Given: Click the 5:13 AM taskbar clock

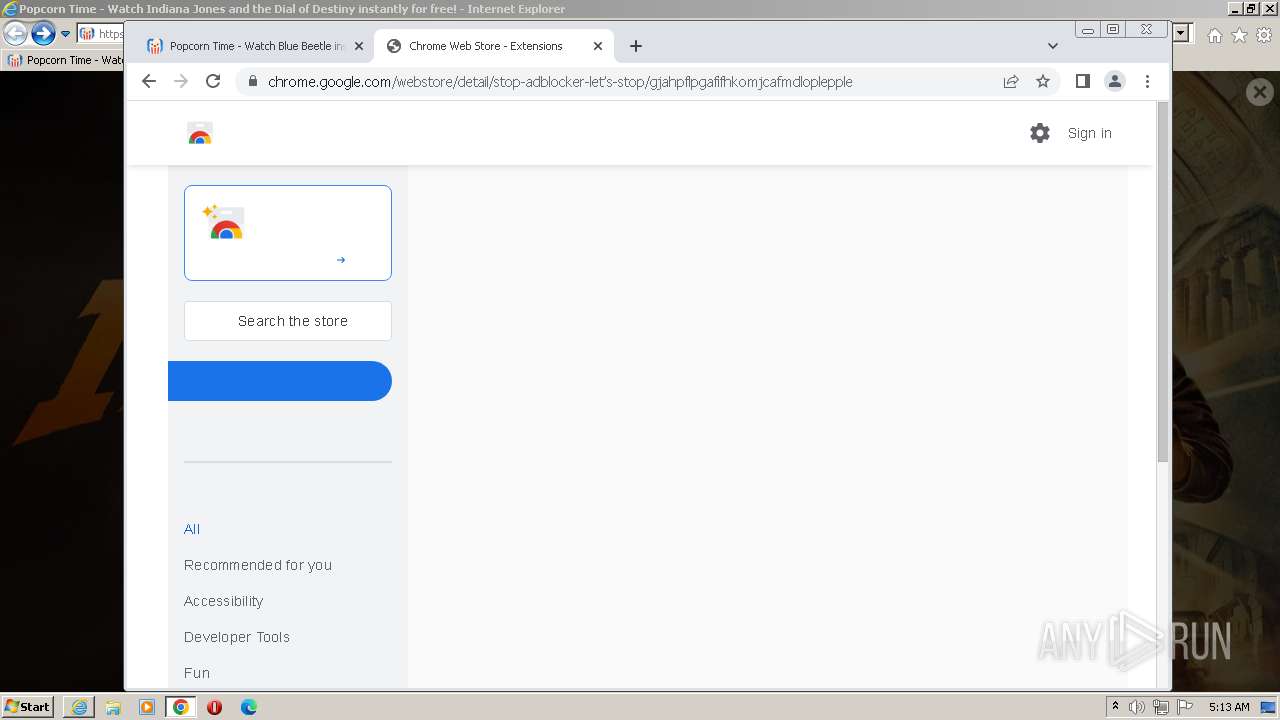Looking at the screenshot, I should [x=1229, y=707].
